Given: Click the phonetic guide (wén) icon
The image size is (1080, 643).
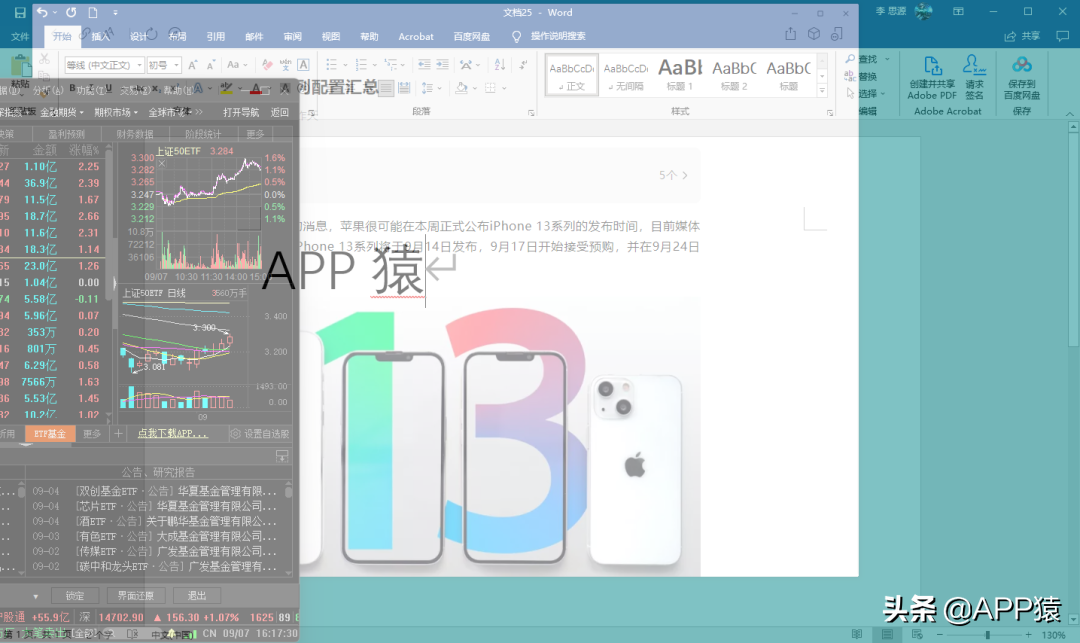Looking at the screenshot, I should point(285,65).
